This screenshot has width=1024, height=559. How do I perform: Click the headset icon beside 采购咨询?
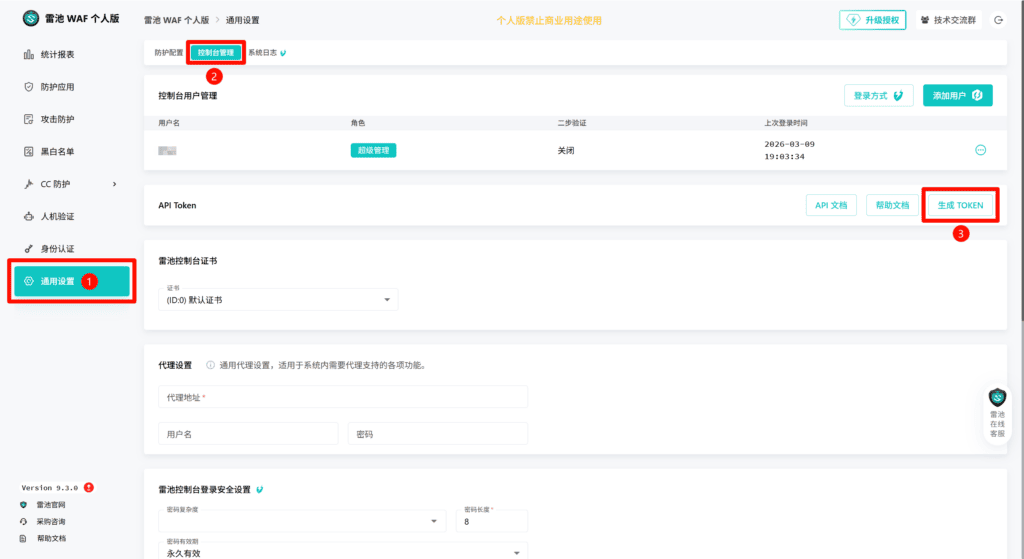24,522
